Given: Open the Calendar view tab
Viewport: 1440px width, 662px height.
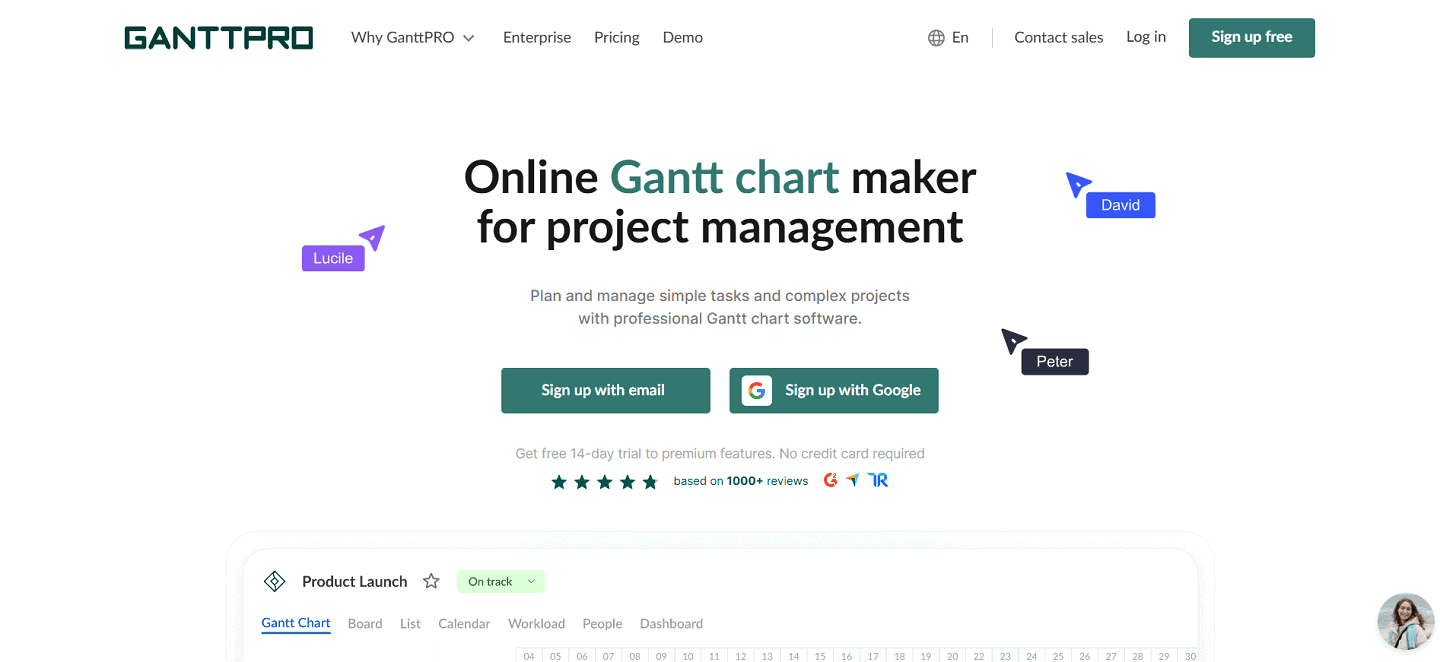Looking at the screenshot, I should pos(464,623).
